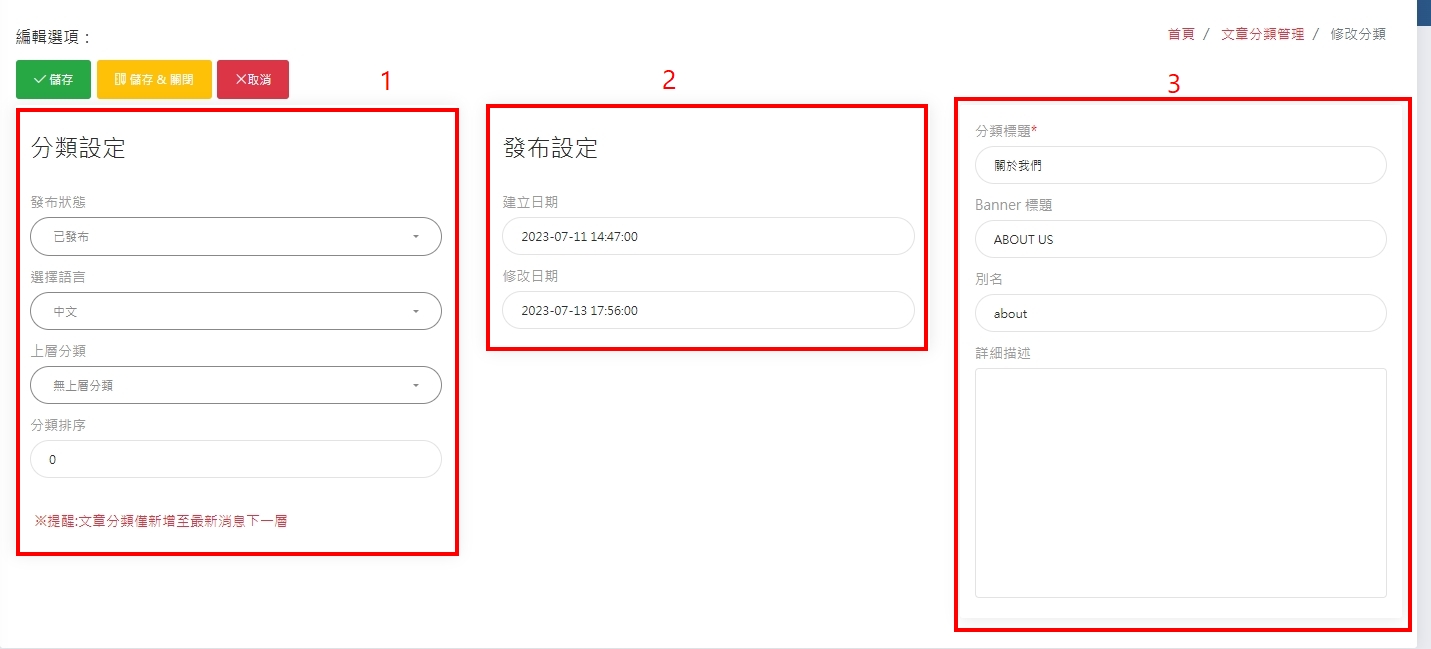Go to 首頁 via the breadcrumb
This screenshot has height=649, width=1431.
point(1181,34)
